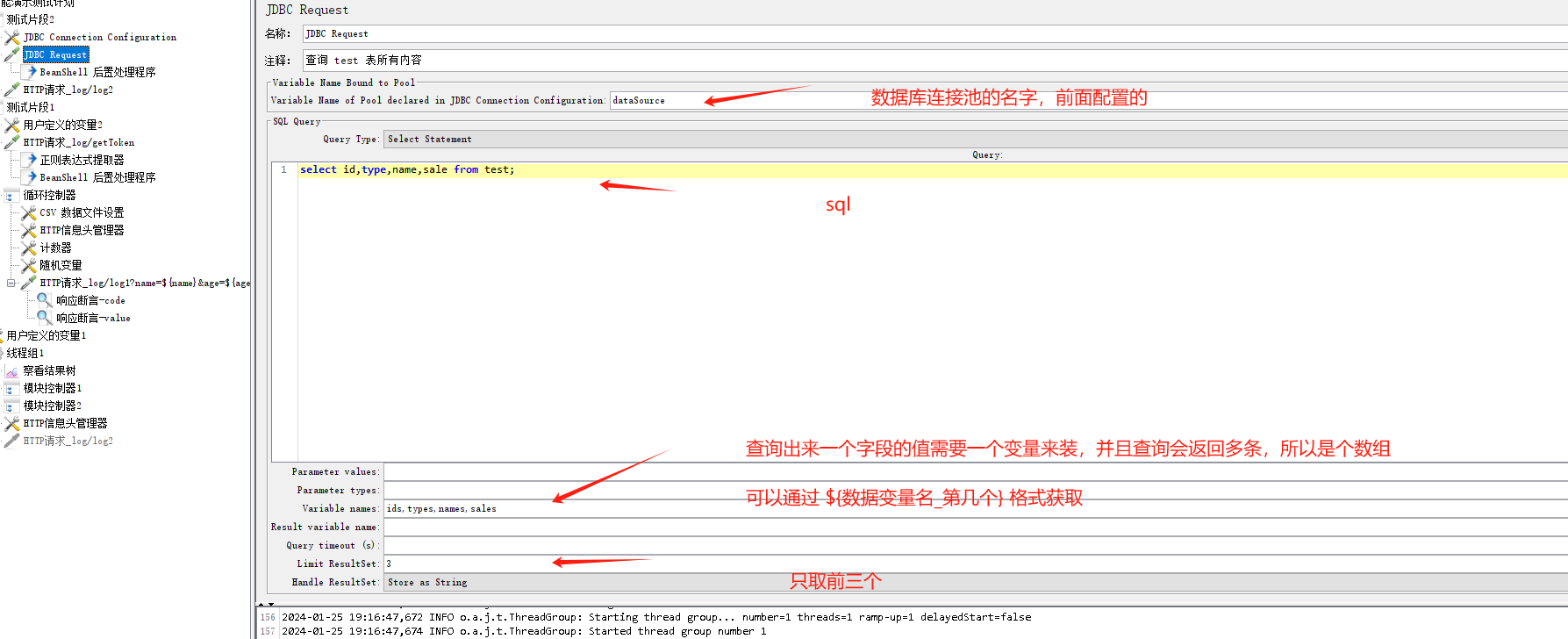Open the Query Type dropdown
1568x639 pixels.
[975, 139]
